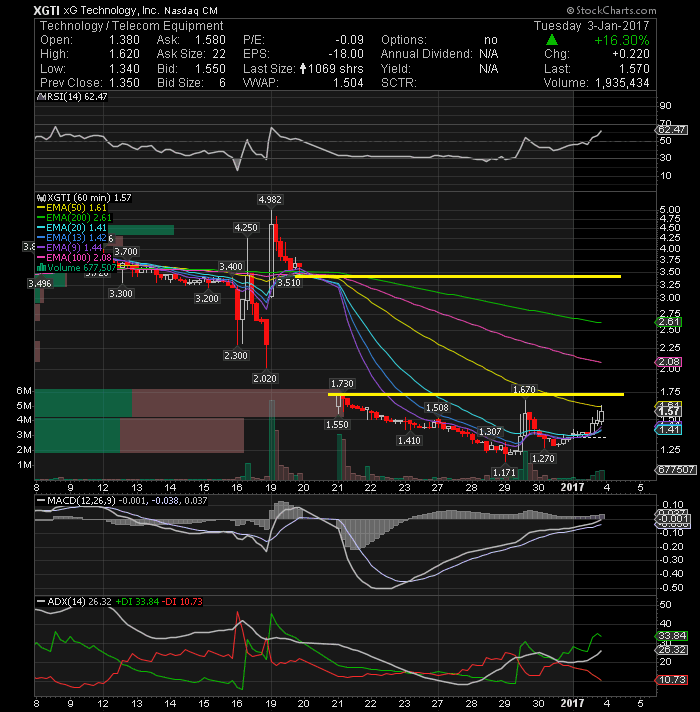Image resolution: width=700 pixels, height=712 pixels.
Task: Click the Prev Close value 1.350
Action: pyautogui.click(x=124, y=83)
